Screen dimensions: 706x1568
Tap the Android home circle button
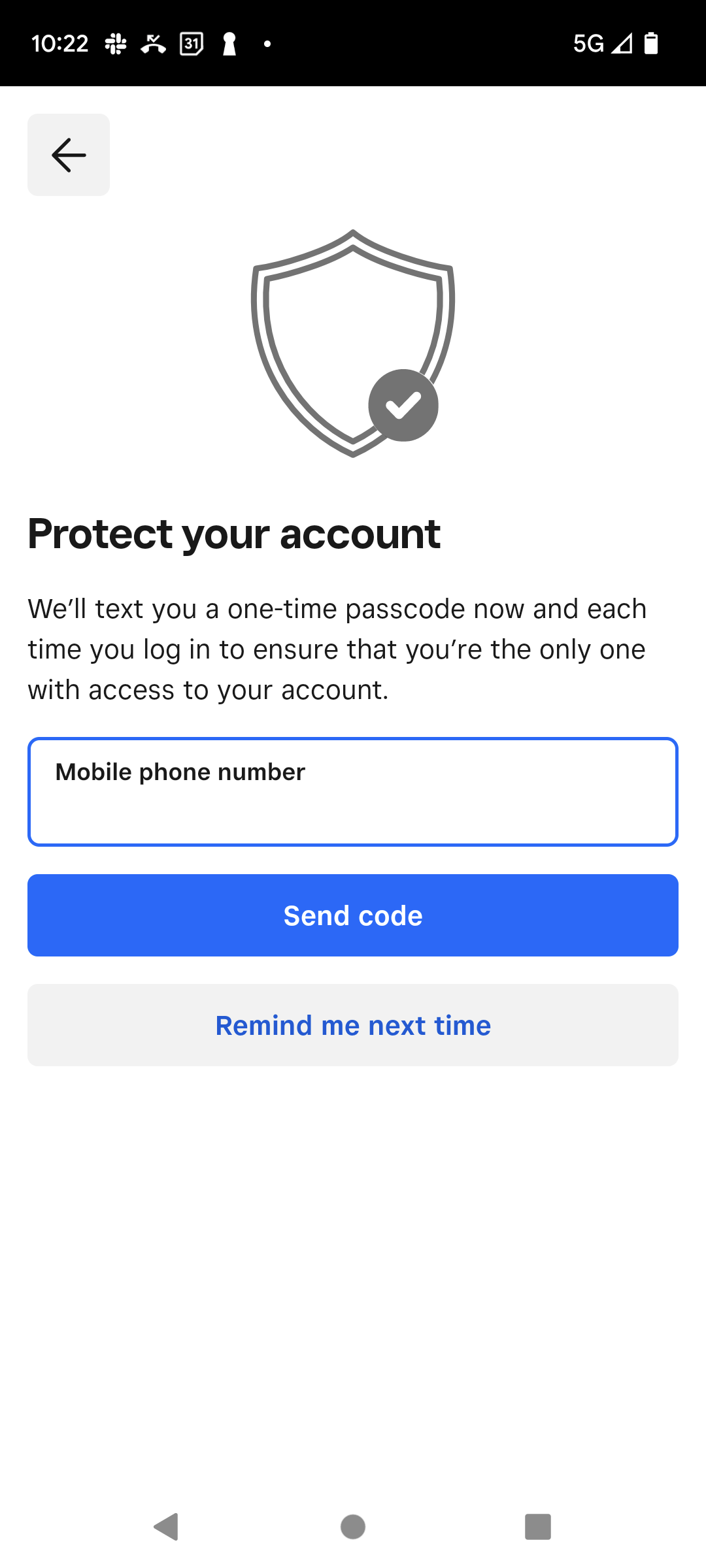[353, 1527]
